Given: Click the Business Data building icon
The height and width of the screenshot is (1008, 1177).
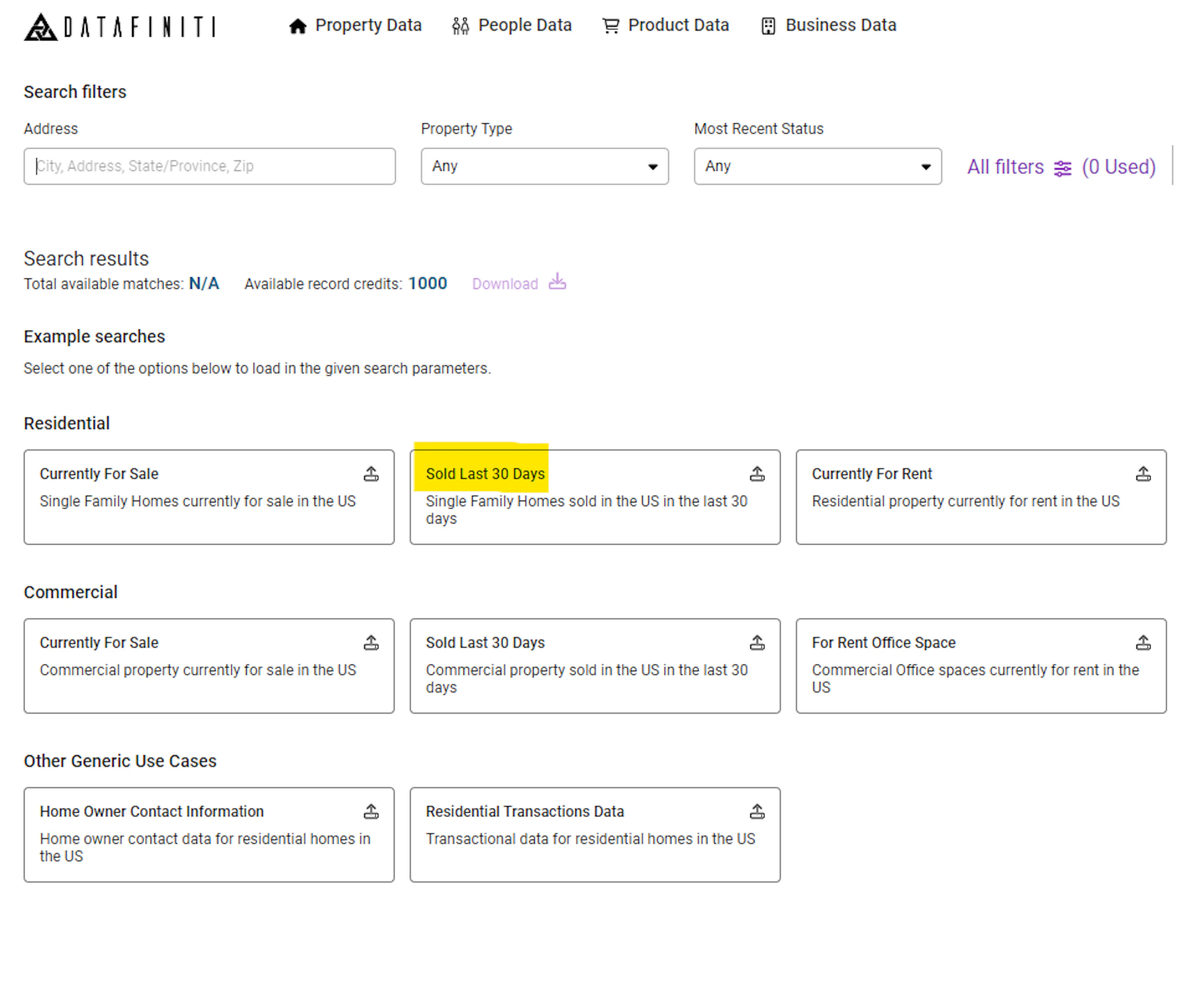Looking at the screenshot, I should tap(768, 25).
